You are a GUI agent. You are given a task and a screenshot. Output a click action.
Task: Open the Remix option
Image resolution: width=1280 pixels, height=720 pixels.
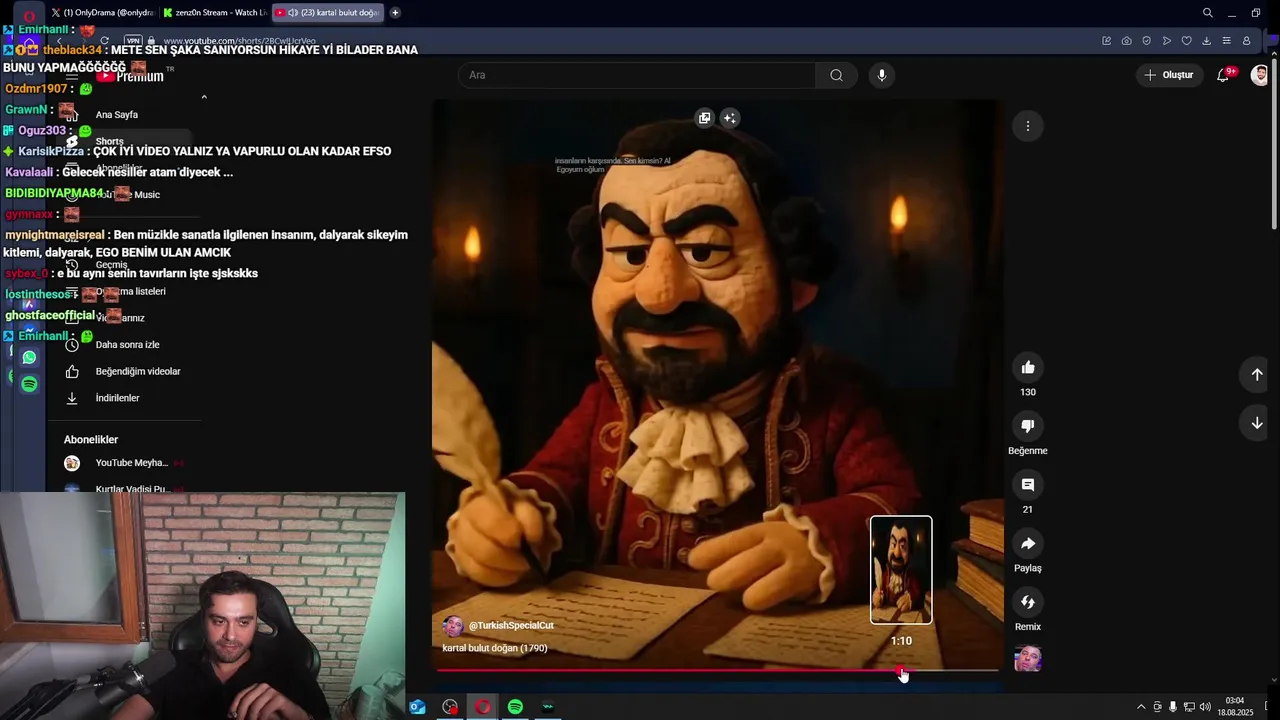[x=1027, y=602]
